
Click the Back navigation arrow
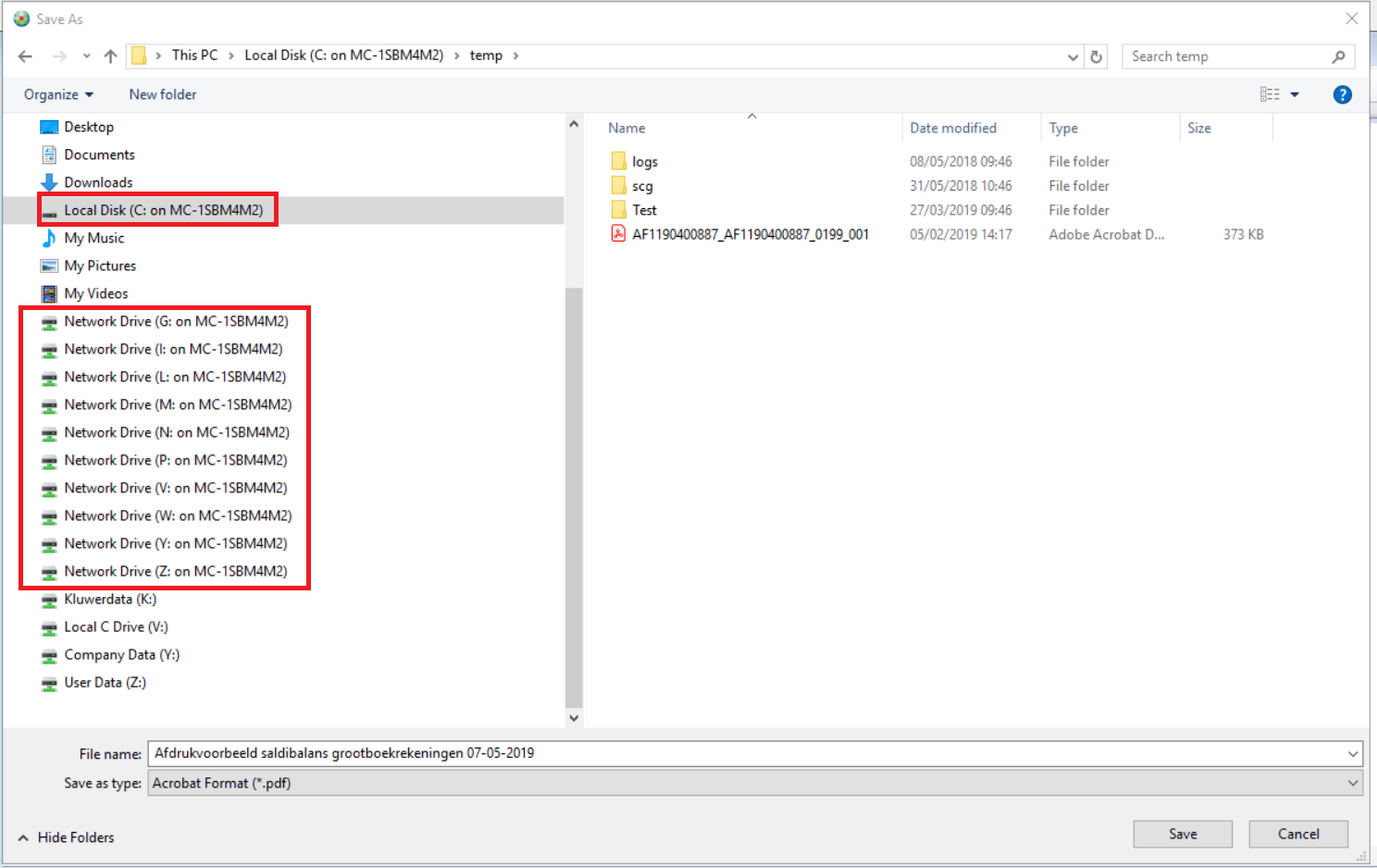point(25,56)
